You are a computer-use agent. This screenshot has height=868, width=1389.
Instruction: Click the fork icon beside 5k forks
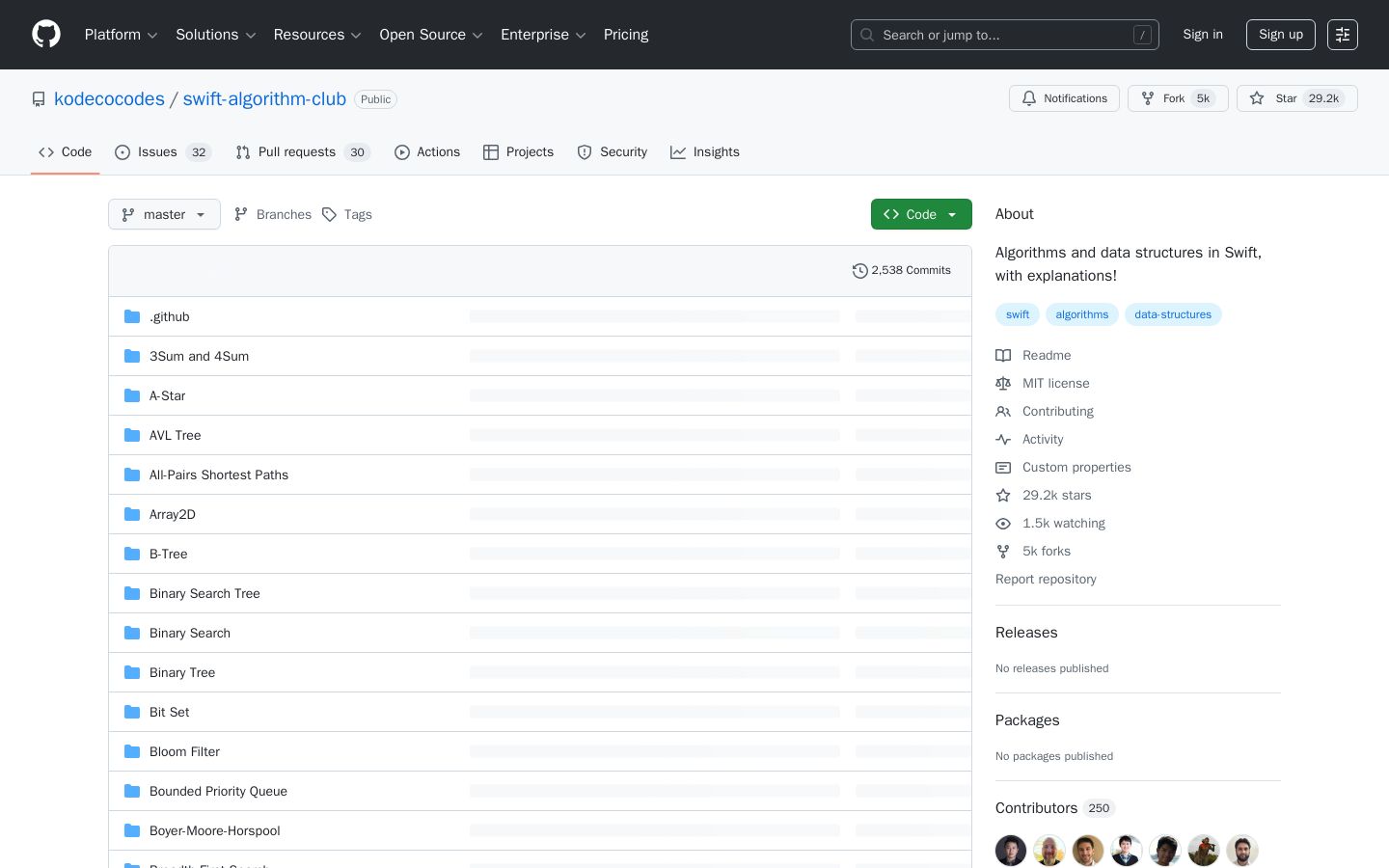pyautogui.click(x=1003, y=551)
